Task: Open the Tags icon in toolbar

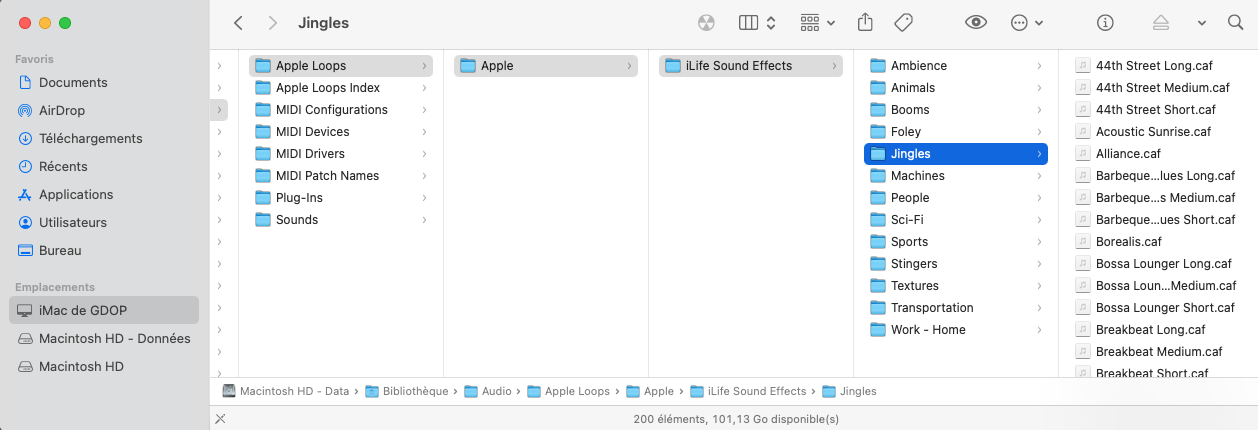Action: click(903, 23)
